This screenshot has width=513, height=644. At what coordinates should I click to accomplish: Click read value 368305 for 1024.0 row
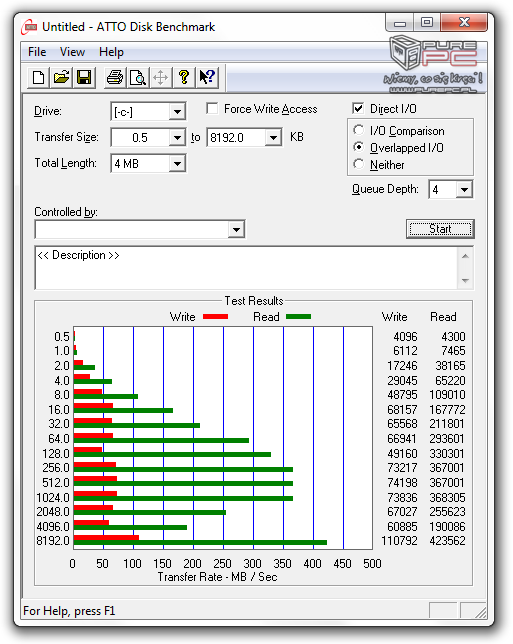click(447, 497)
